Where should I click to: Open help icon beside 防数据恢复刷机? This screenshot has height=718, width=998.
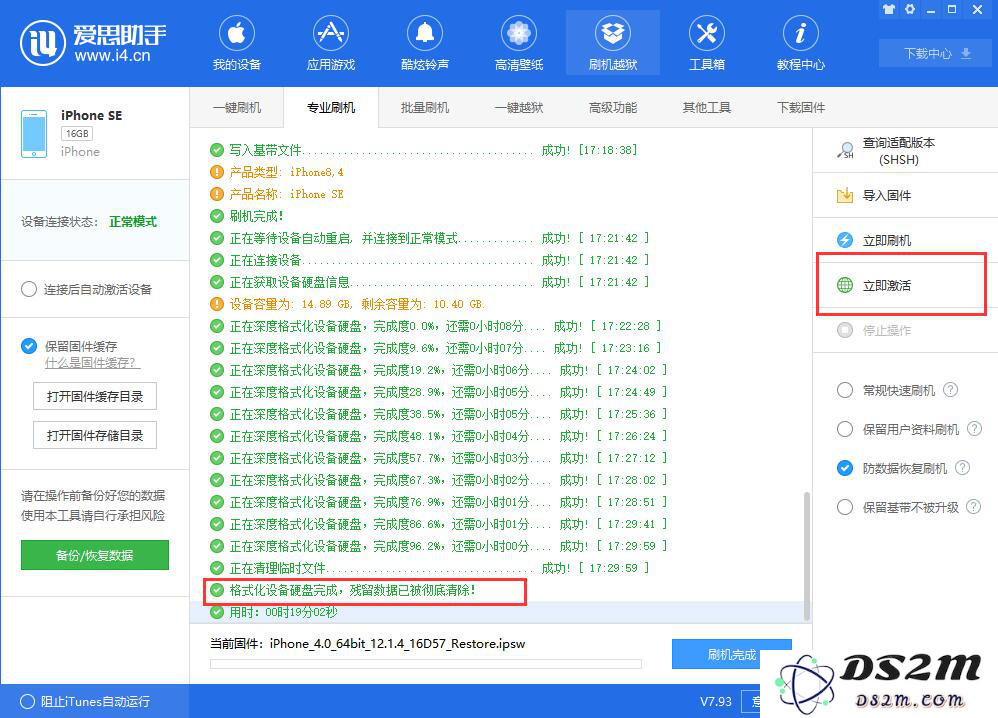(x=962, y=468)
